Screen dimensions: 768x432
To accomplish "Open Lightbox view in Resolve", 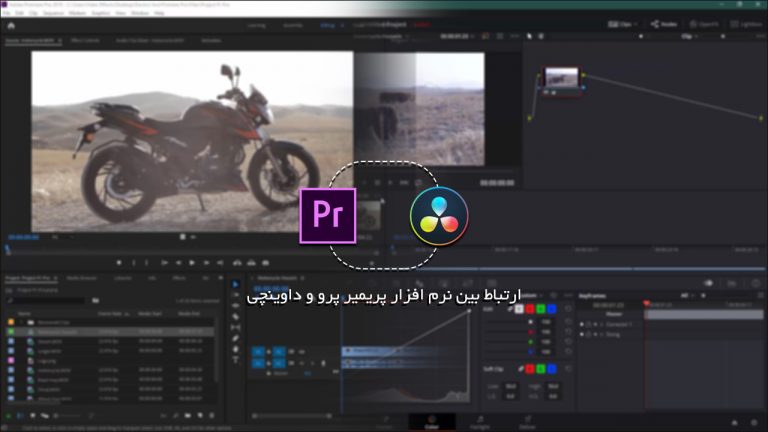I will [x=746, y=24].
